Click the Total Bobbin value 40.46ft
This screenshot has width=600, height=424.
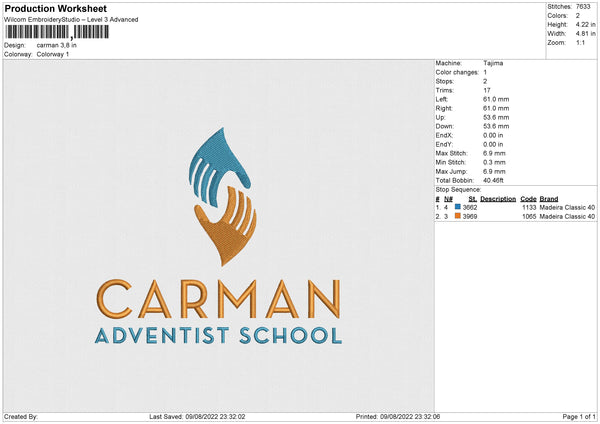coord(493,180)
